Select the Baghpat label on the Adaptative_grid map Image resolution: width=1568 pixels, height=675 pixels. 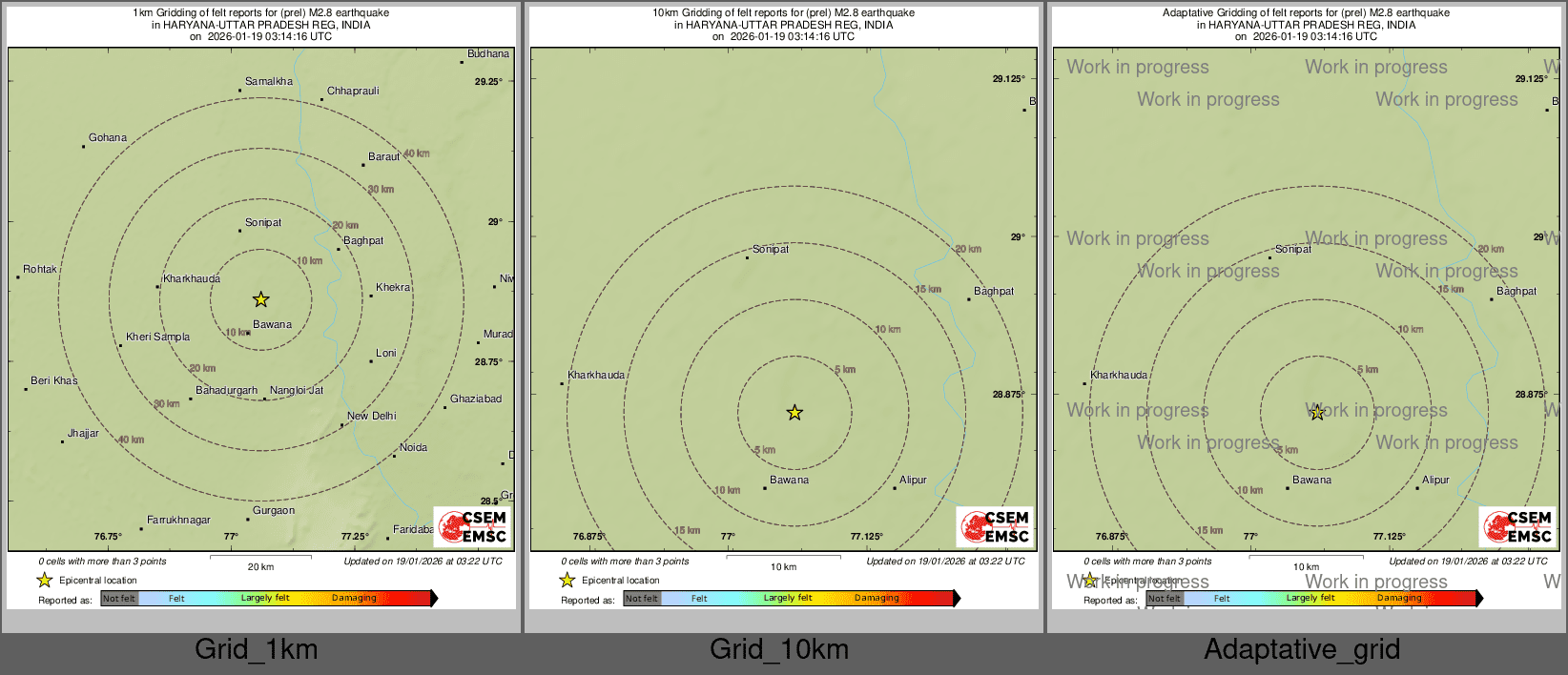(x=1516, y=292)
